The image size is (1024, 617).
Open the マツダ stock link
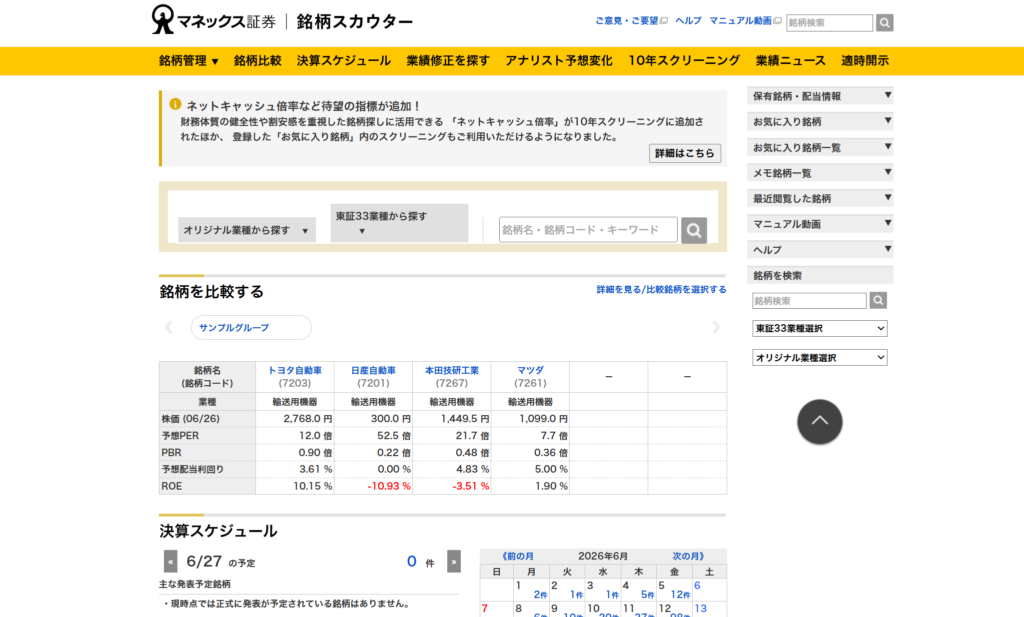(x=530, y=370)
